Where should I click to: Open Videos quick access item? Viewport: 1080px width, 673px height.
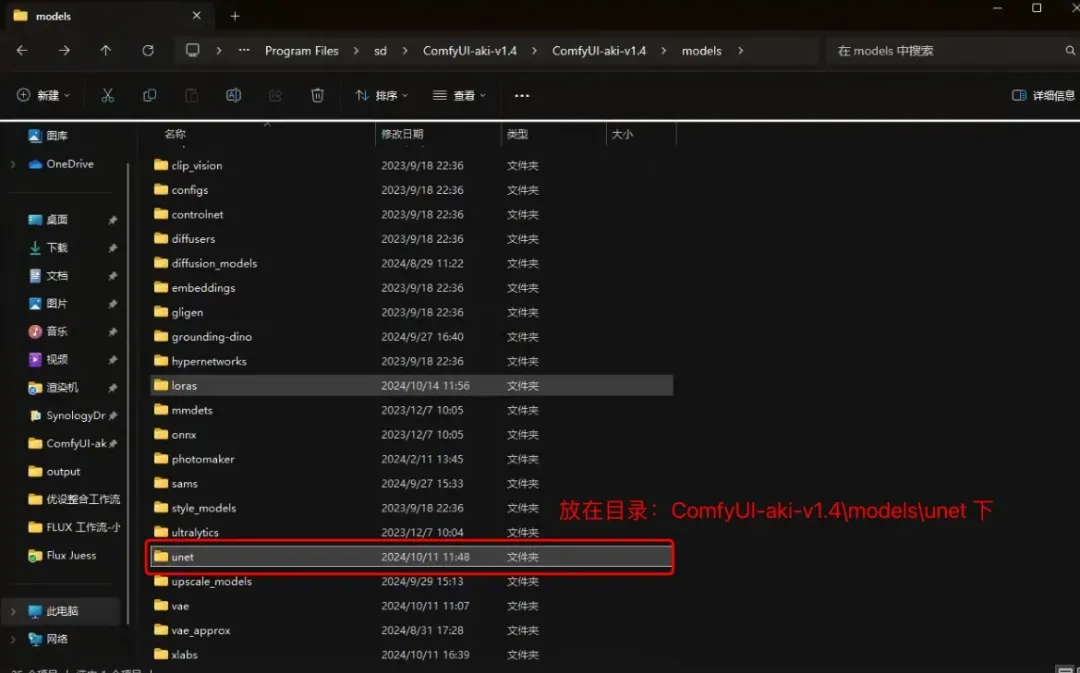coord(48,360)
